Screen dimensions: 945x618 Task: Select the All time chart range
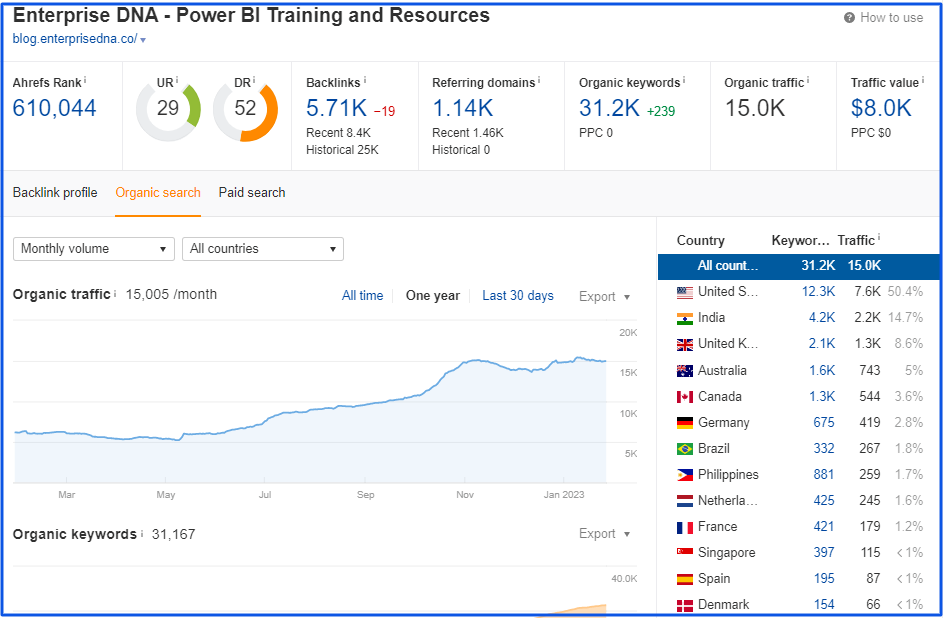(362, 295)
